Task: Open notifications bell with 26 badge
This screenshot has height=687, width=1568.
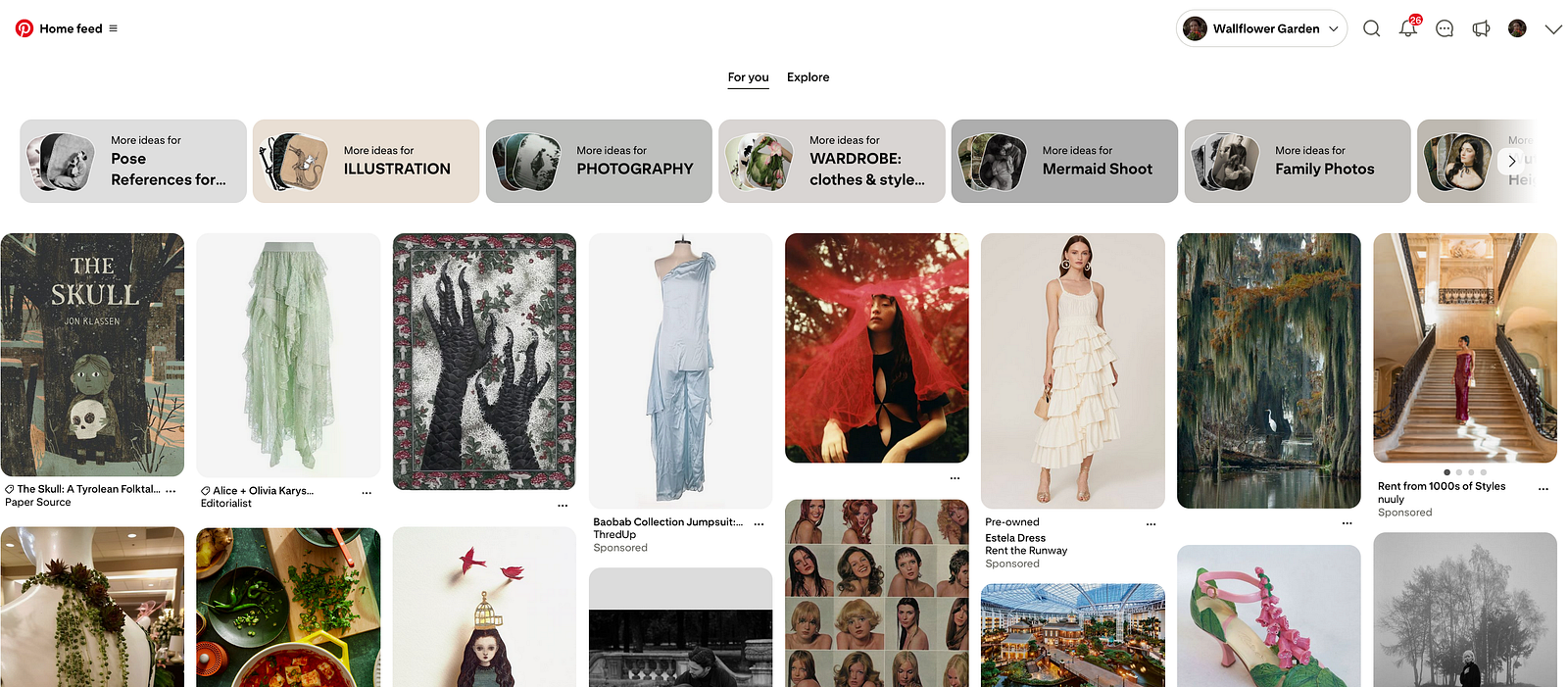Action: click(x=1407, y=28)
